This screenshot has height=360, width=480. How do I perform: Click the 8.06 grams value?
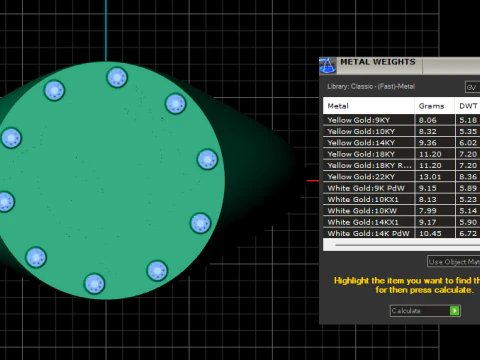428,120
